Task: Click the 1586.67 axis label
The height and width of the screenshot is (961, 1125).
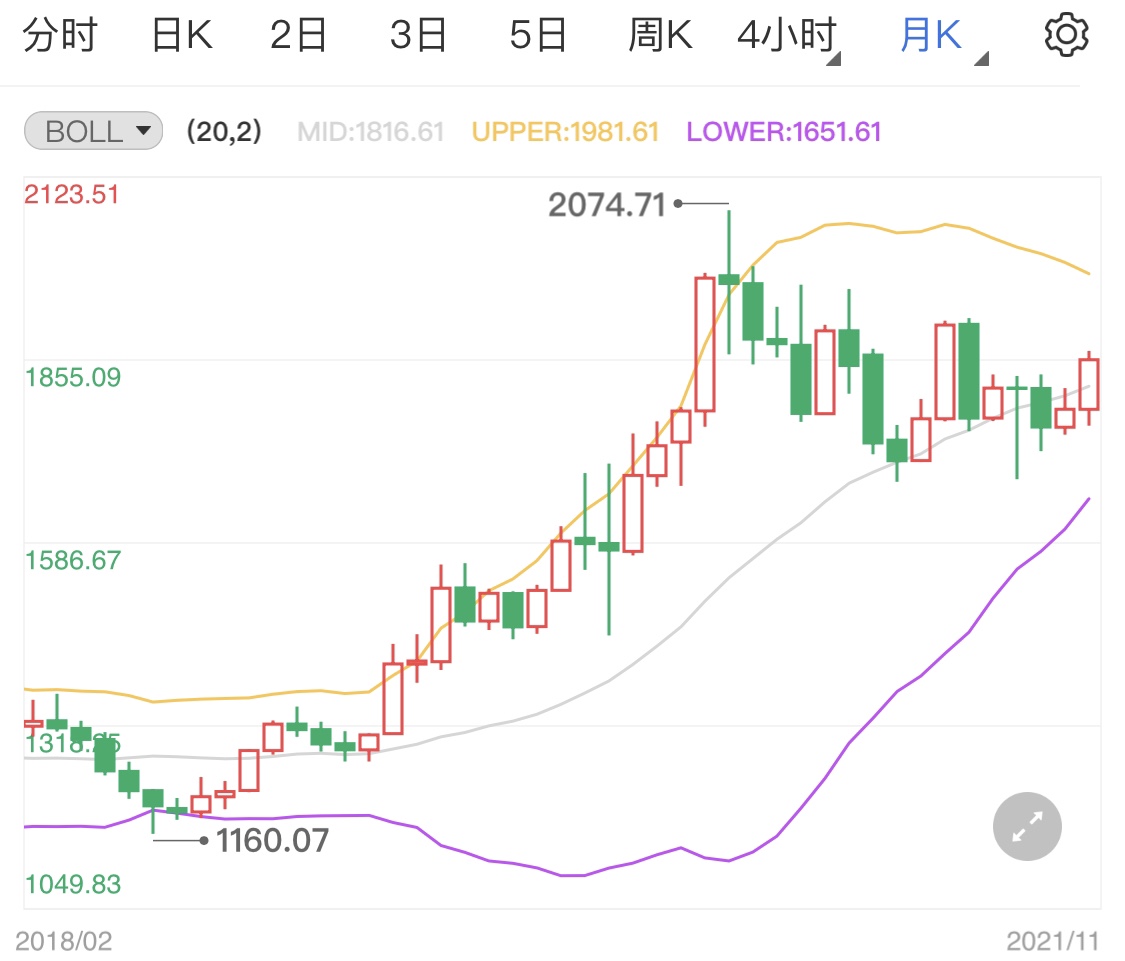Action: (x=73, y=561)
